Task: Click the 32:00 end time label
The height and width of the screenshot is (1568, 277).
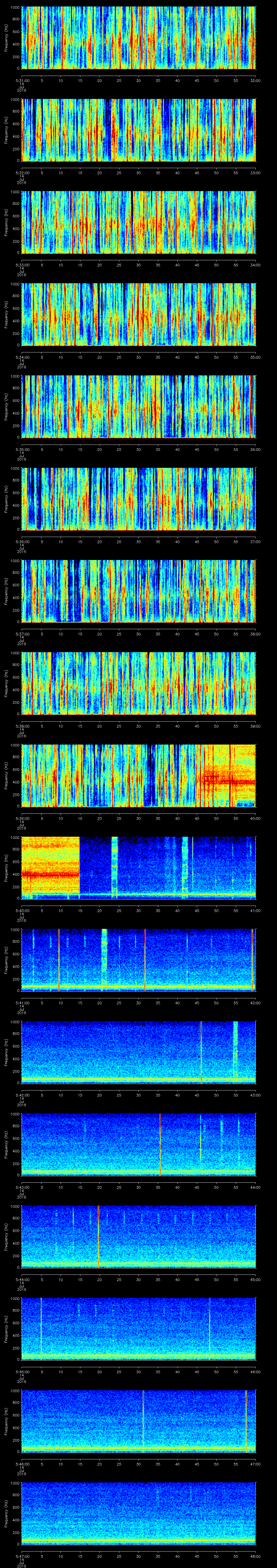Action: click(x=255, y=80)
